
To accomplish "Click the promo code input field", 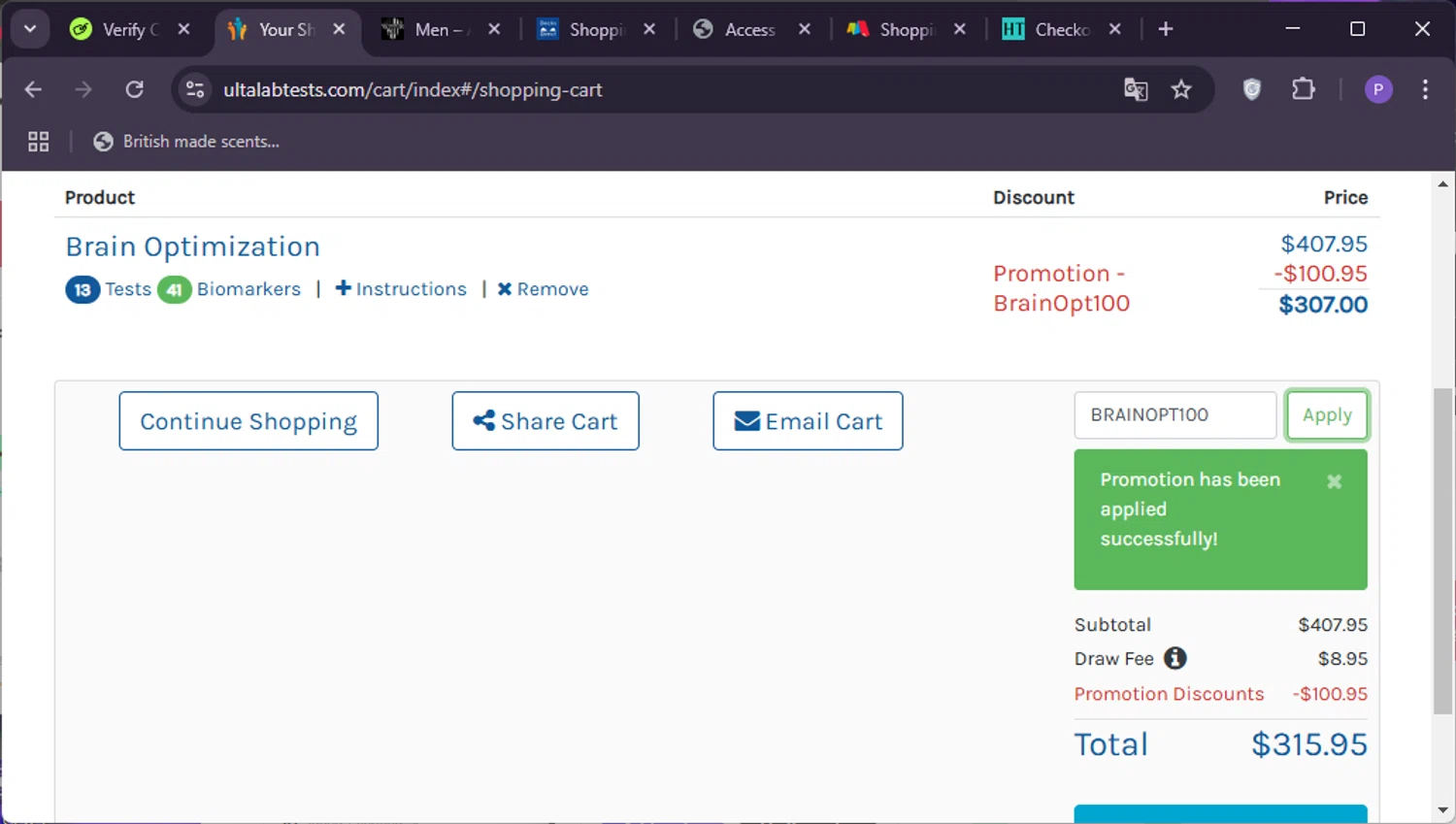I will (x=1175, y=415).
